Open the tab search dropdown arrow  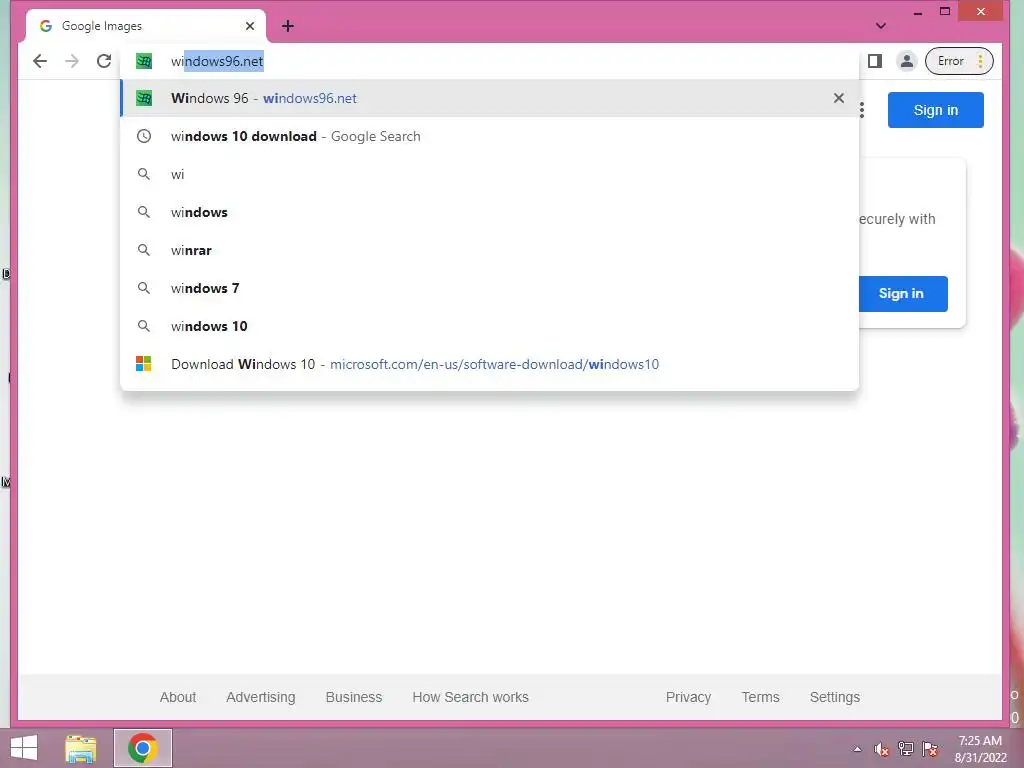point(881,26)
